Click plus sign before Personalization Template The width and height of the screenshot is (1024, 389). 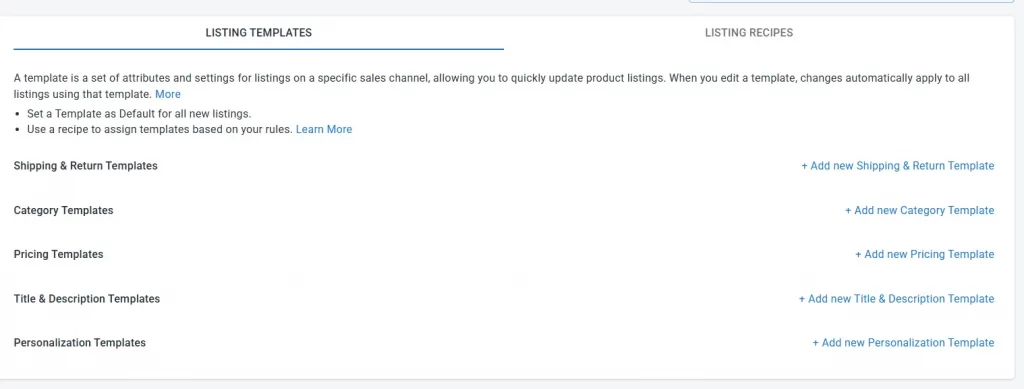[x=816, y=343]
